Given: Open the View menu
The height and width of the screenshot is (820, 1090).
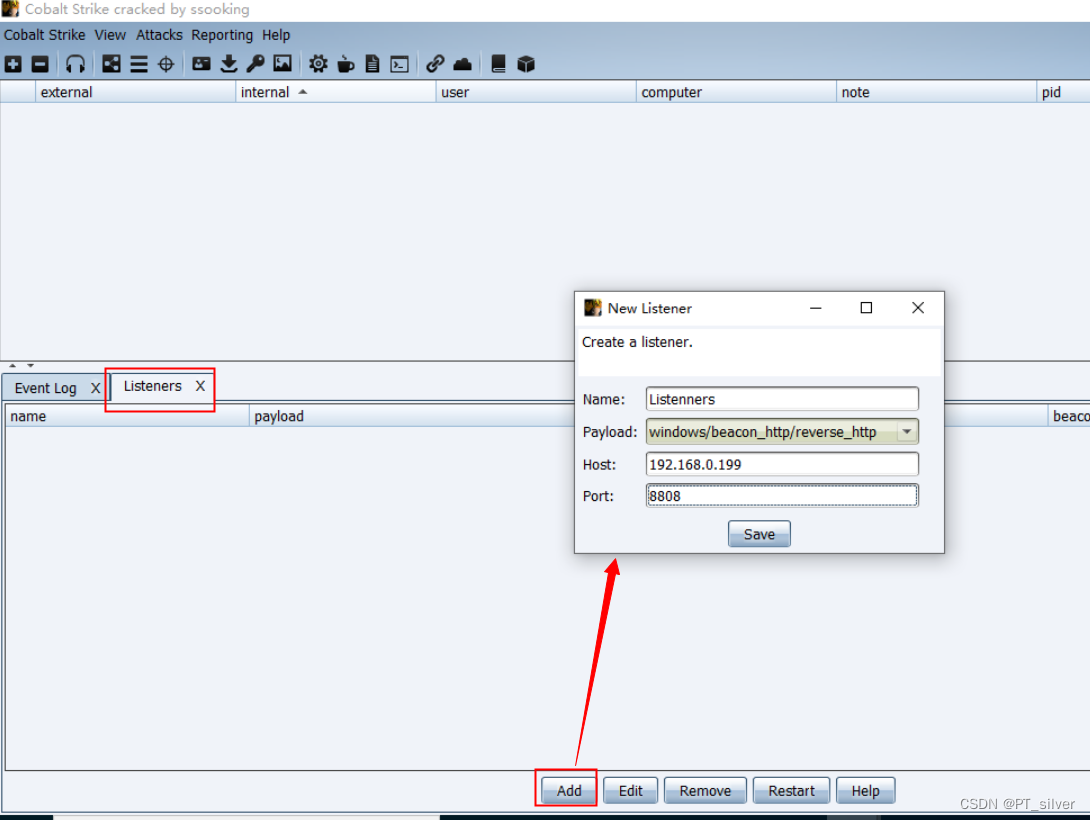Looking at the screenshot, I should [x=110, y=35].
